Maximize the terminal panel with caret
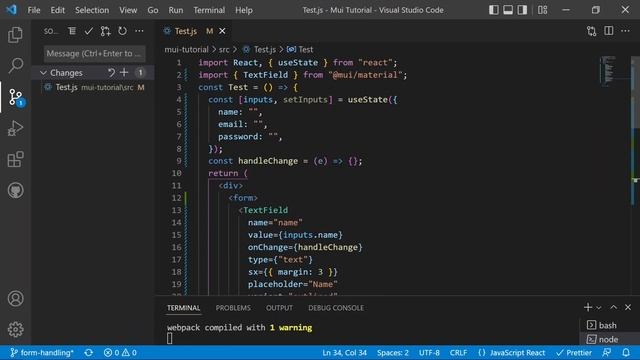 click(x=613, y=307)
